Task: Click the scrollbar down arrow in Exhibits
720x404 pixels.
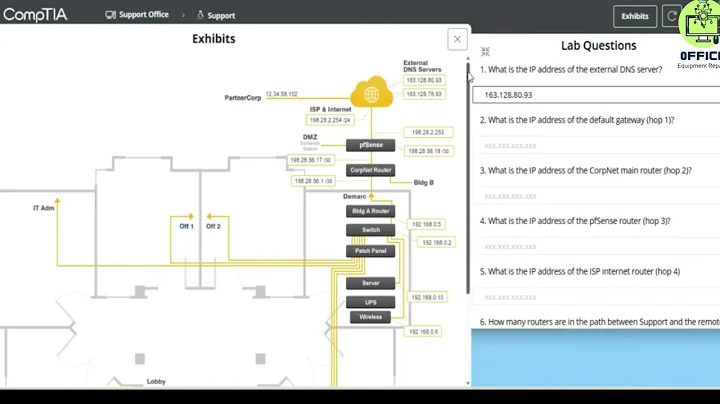Action: (x=468, y=383)
